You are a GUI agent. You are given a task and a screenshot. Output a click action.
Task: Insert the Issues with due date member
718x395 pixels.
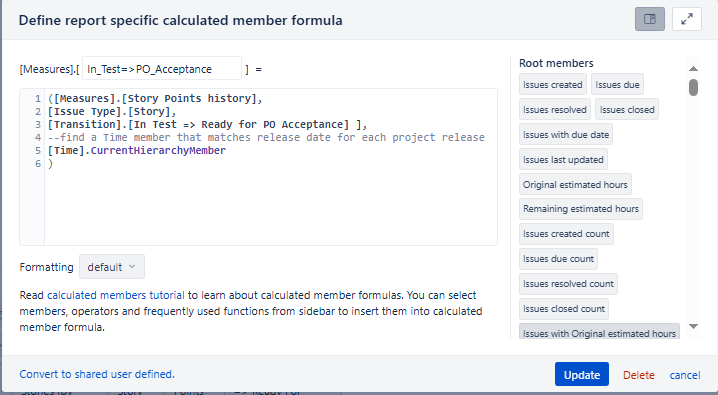click(566, 135)
